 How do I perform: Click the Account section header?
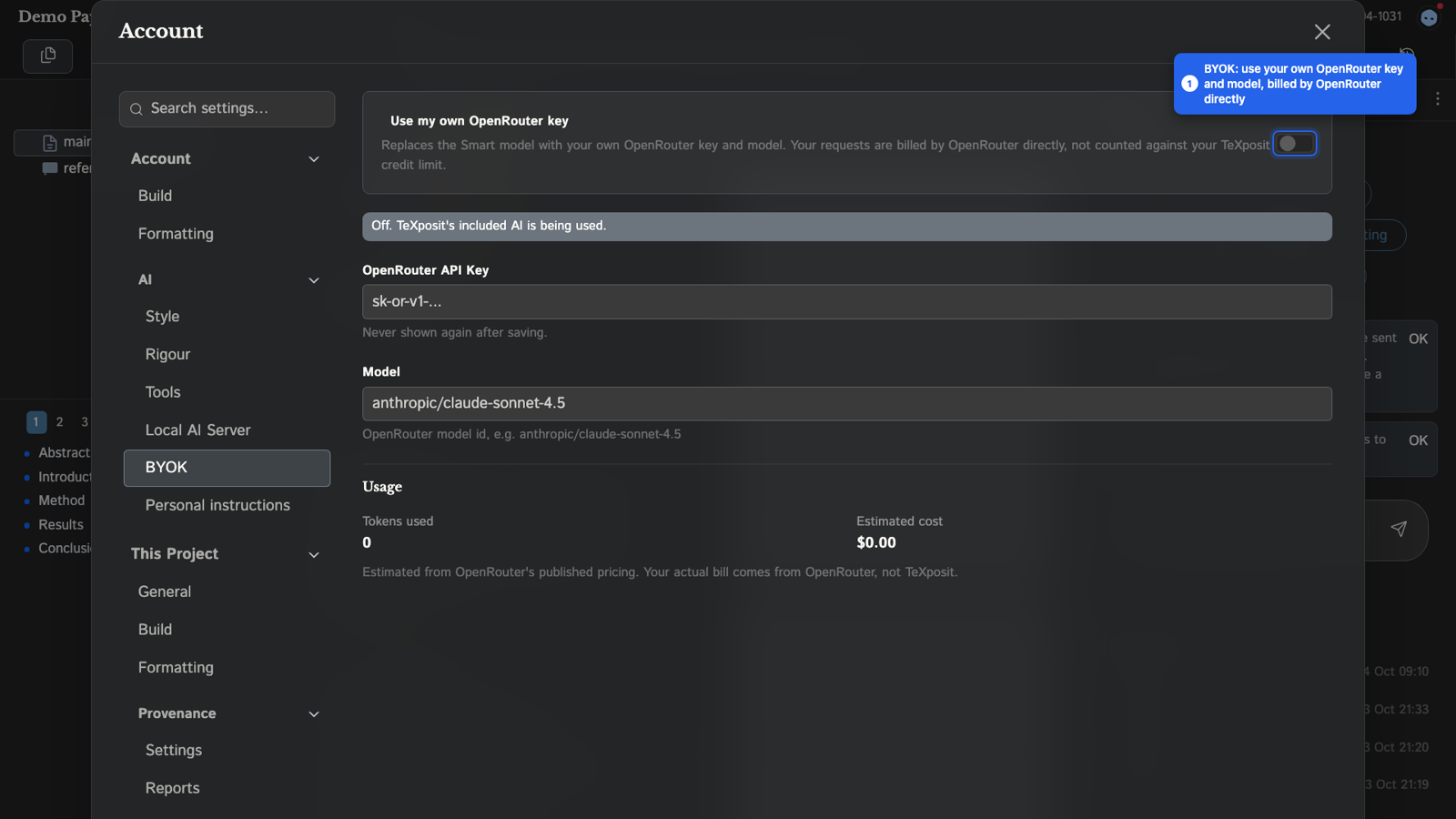[161, 158]
